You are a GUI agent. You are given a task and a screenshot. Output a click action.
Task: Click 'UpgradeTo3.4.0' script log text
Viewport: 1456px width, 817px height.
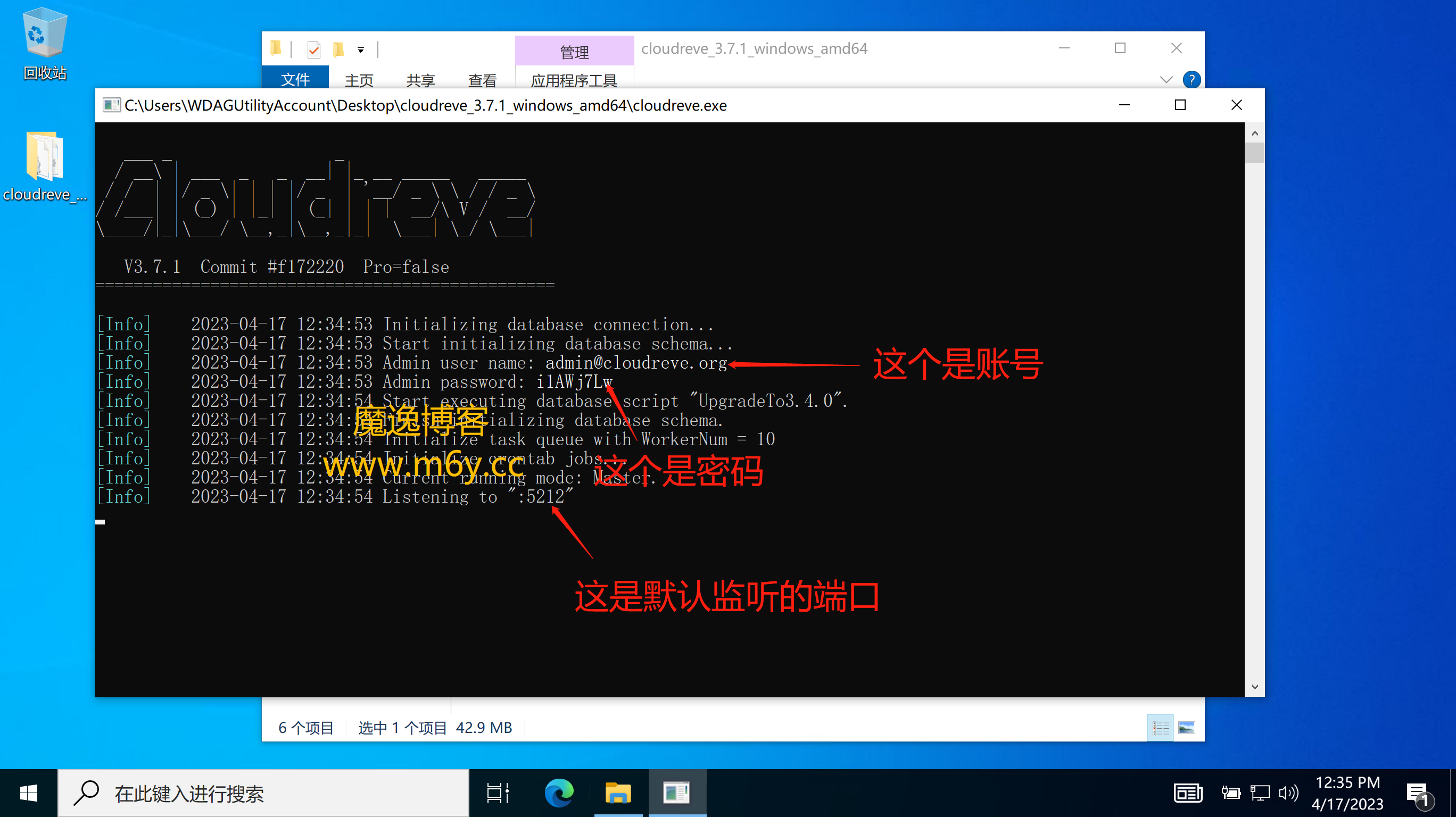coord(765,401)
